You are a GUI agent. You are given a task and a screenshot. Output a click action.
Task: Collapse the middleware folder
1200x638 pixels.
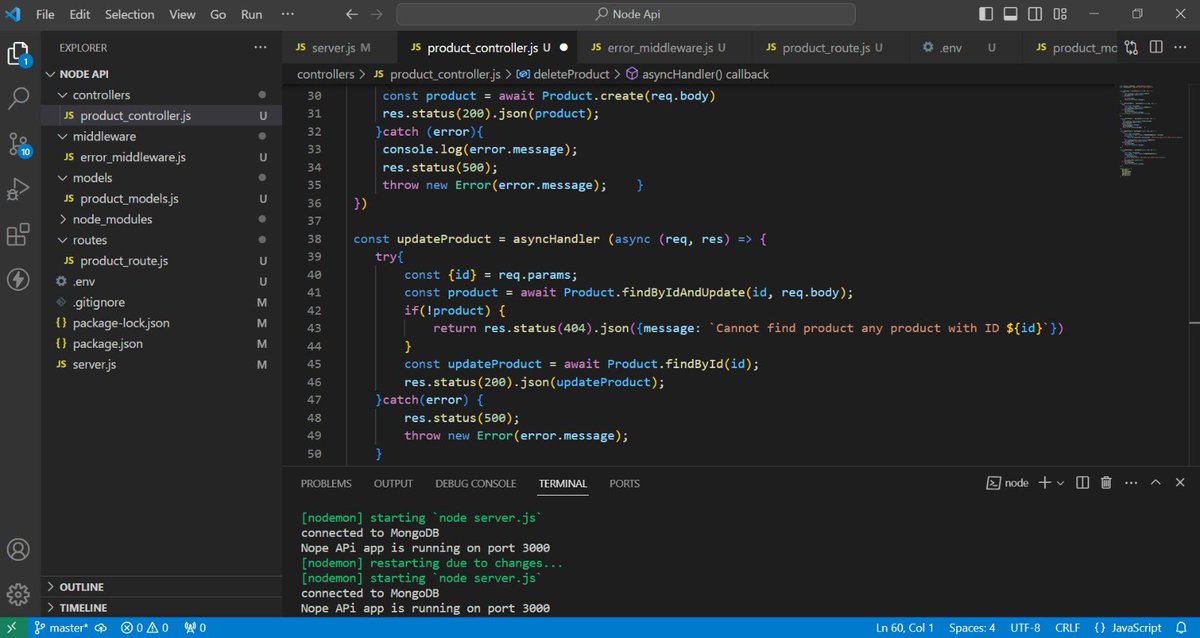[161, 136]
